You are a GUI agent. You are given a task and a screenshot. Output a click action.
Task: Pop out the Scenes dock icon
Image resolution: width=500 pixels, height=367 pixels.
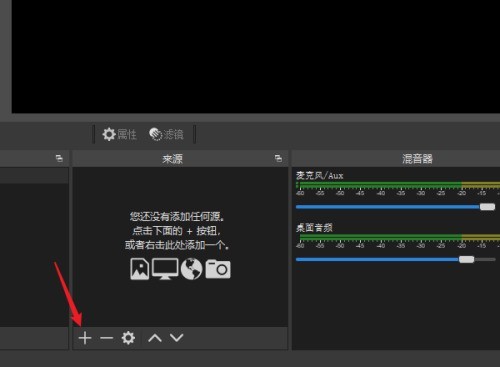59,158
